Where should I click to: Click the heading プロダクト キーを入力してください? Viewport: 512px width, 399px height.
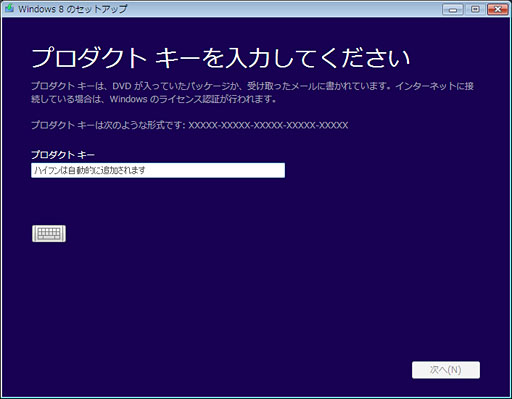220,58
